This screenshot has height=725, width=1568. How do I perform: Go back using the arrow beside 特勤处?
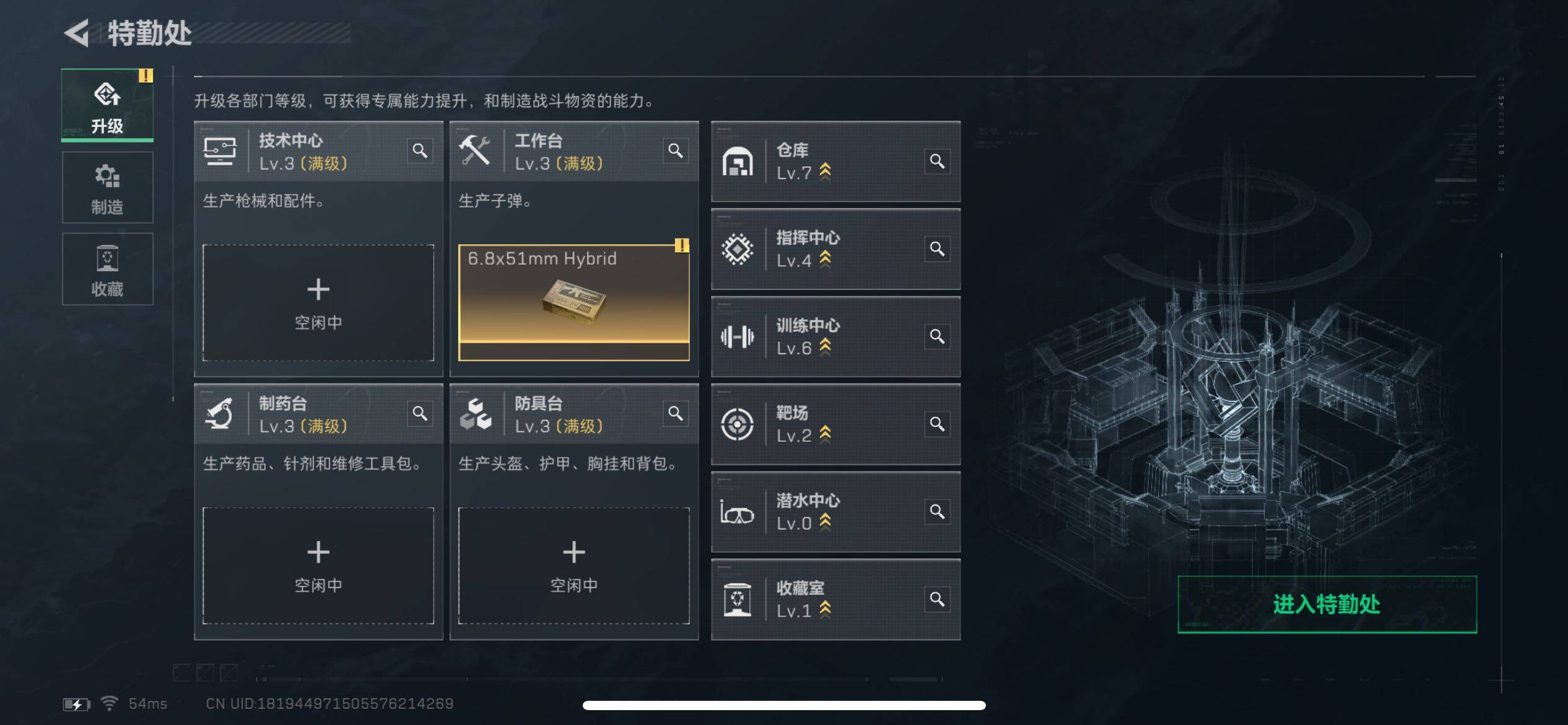click(x=77, y=33)
